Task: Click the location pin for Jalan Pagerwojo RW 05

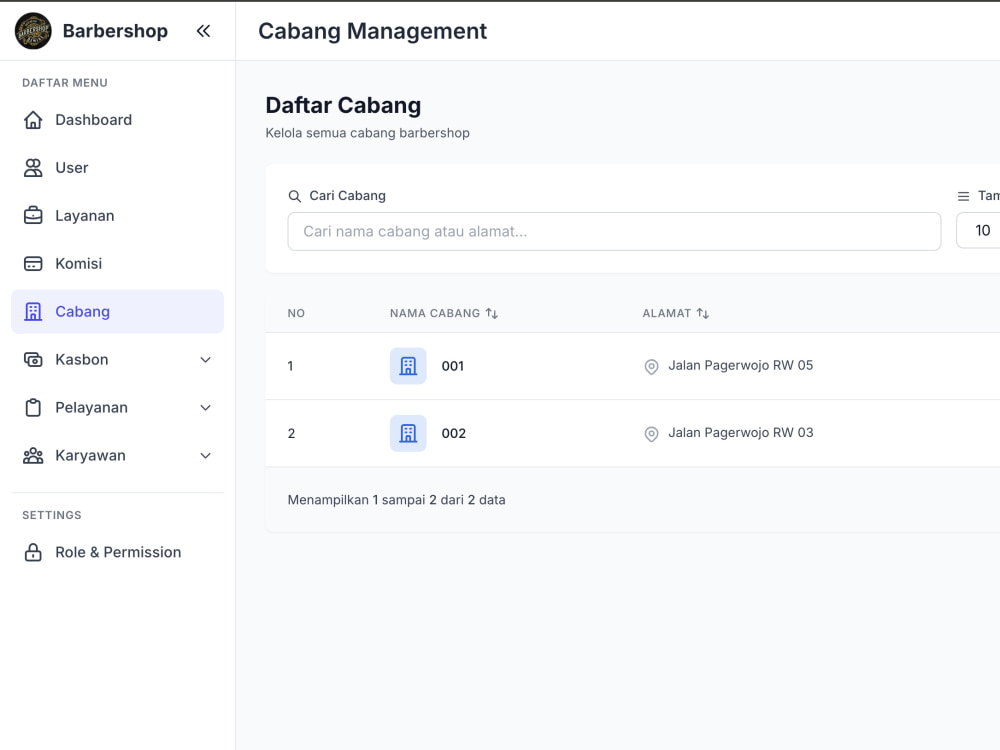Action: pos(651,367)
